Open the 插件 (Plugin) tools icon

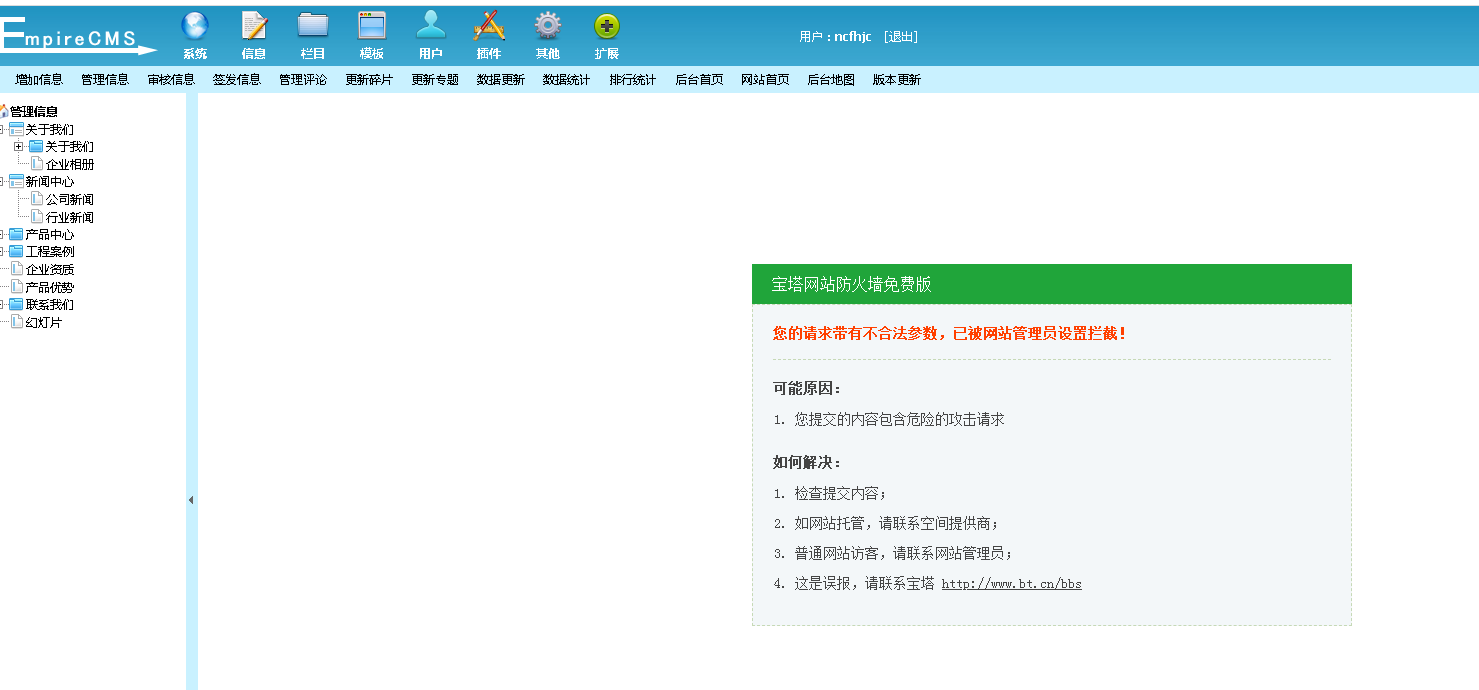pos(489,26)
